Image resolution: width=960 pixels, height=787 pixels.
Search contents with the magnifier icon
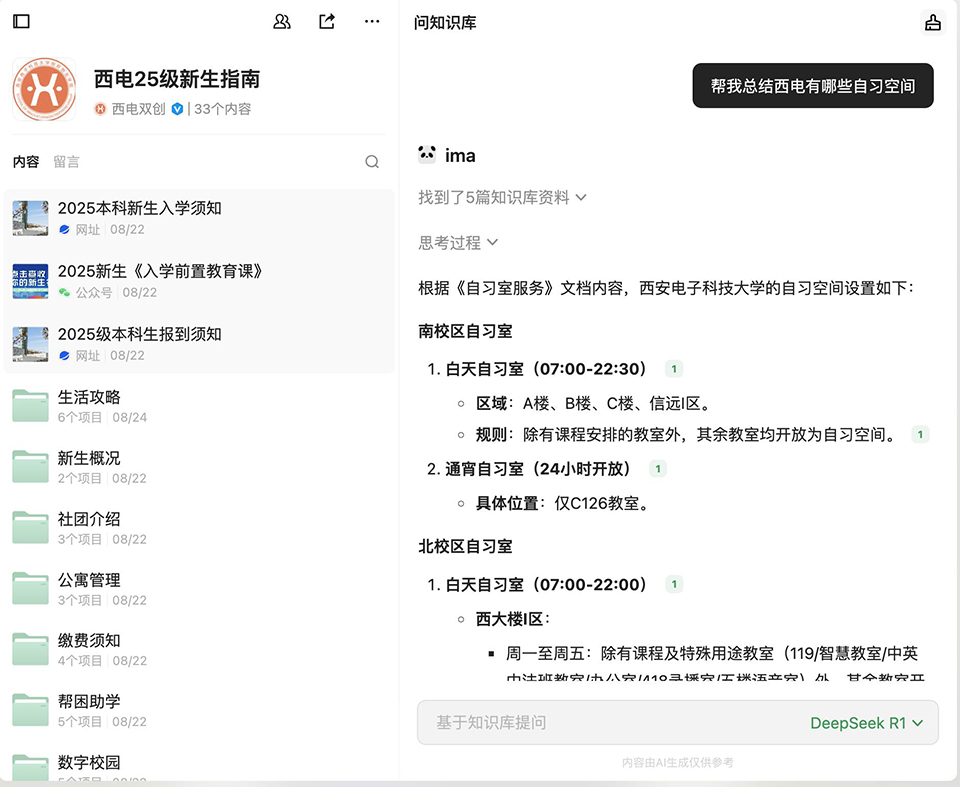372,162
